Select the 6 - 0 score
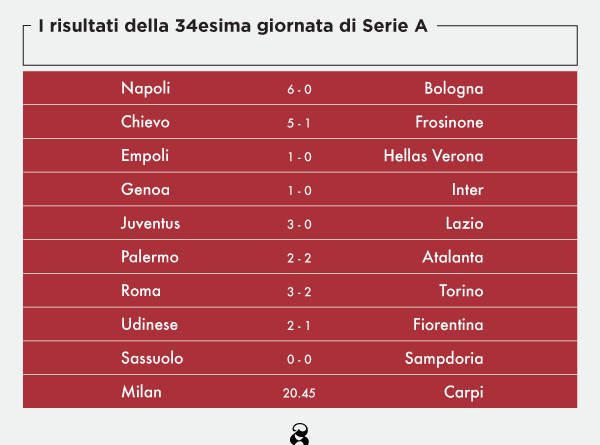600x445 pixels. click(299, 90)
